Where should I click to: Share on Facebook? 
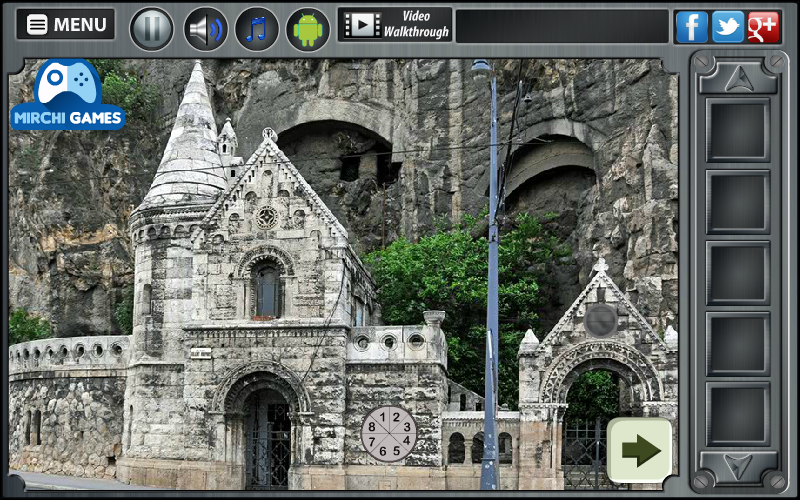[x=691, y=27]
